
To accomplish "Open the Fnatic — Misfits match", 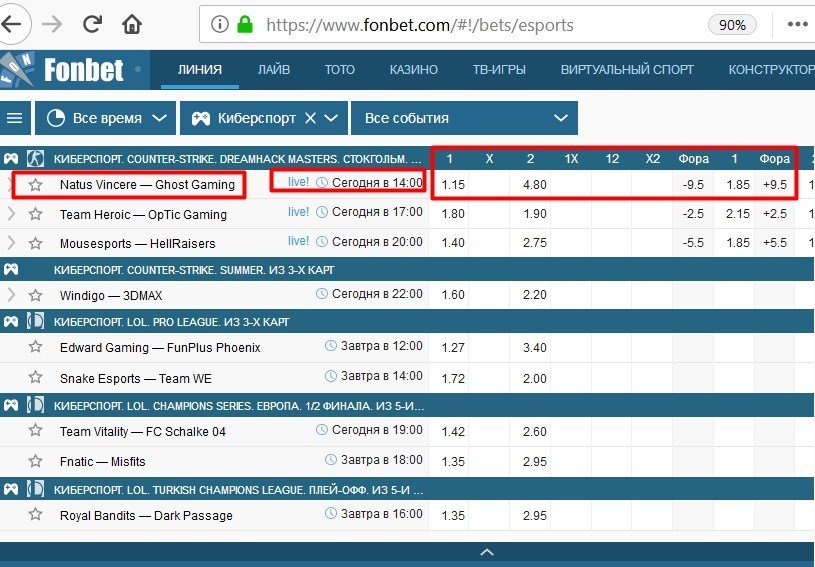I will pyautogui.click(x=102, y=461).
